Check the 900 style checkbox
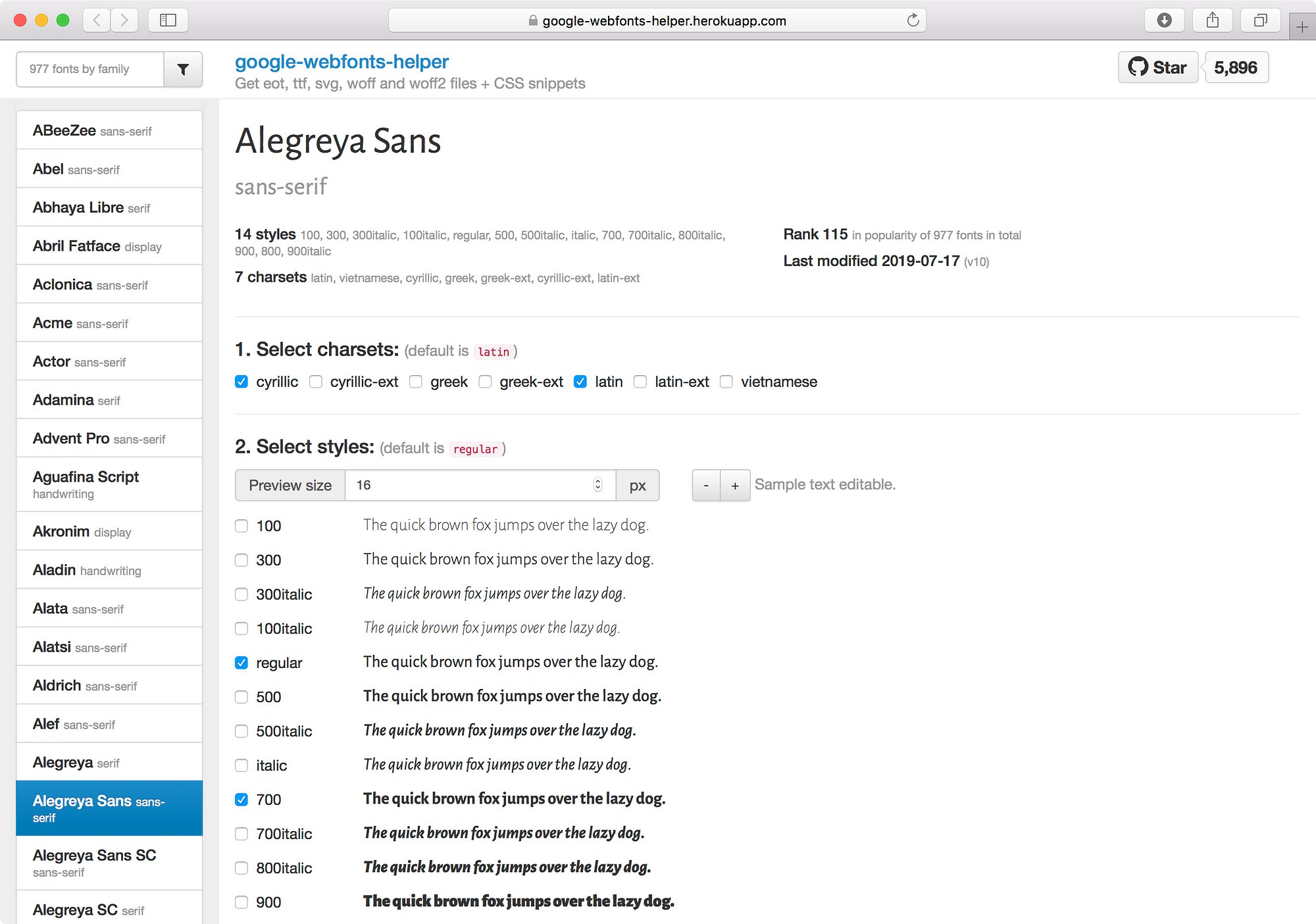 click(x=241, y=902)
